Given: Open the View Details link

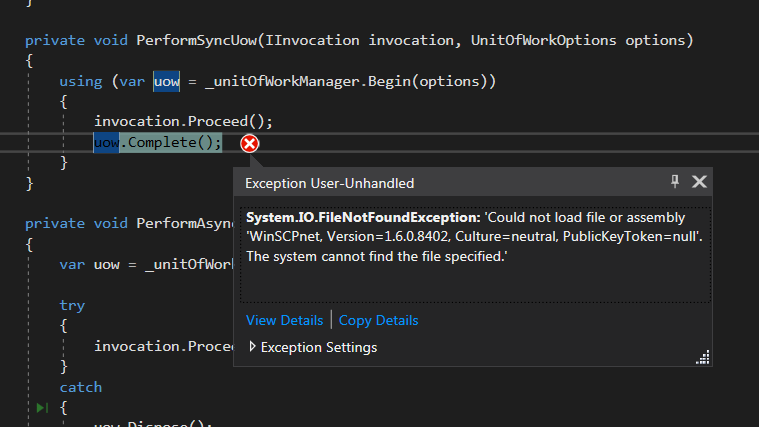Looking at the screenshot, I should (284, 320).
